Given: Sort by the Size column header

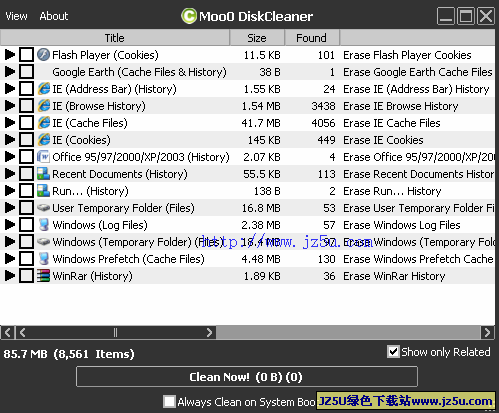Looking at the screenshot, I should tap(257, 38).
